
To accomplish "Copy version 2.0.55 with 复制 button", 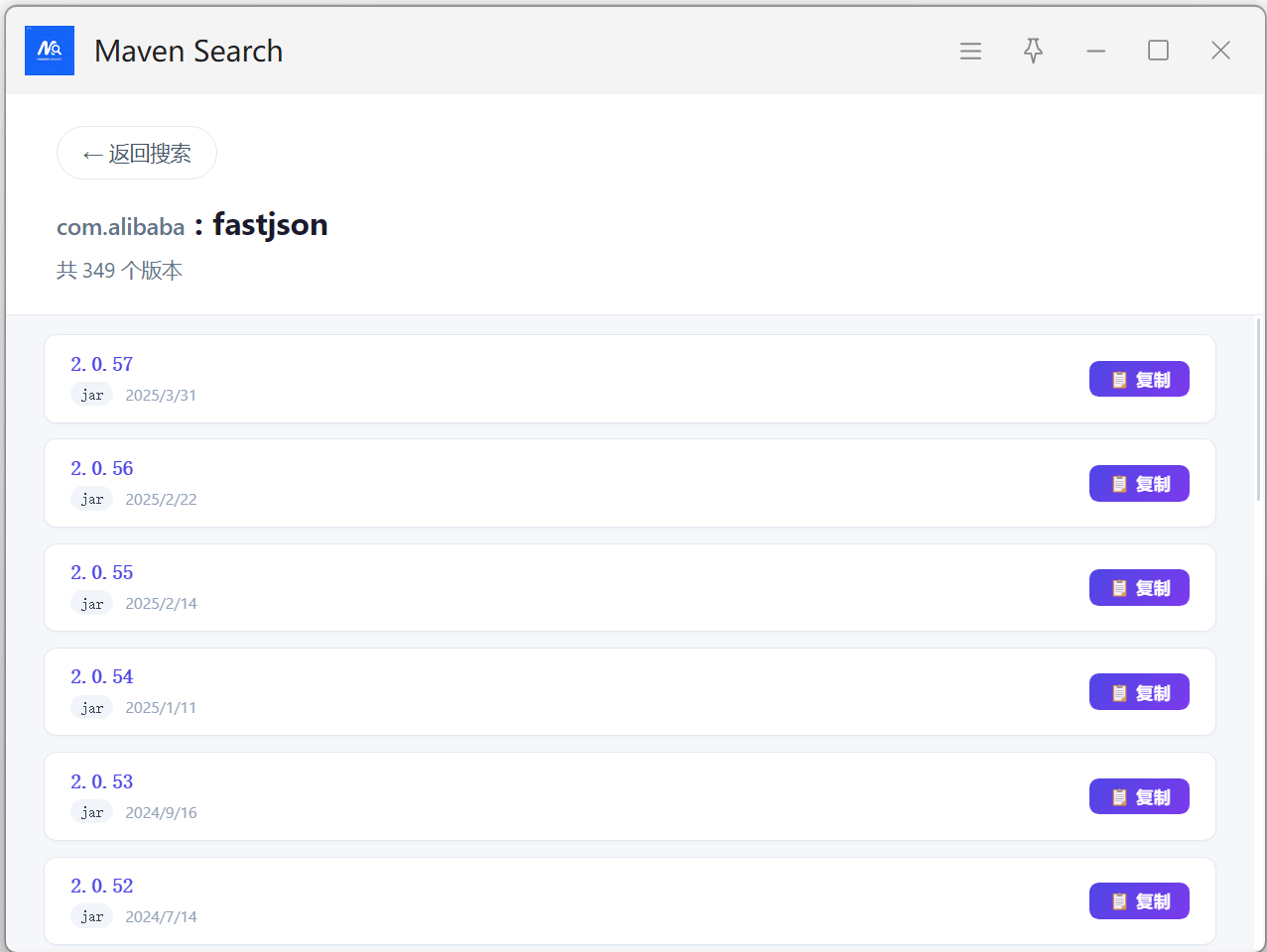I will (x=1139, y=588).
